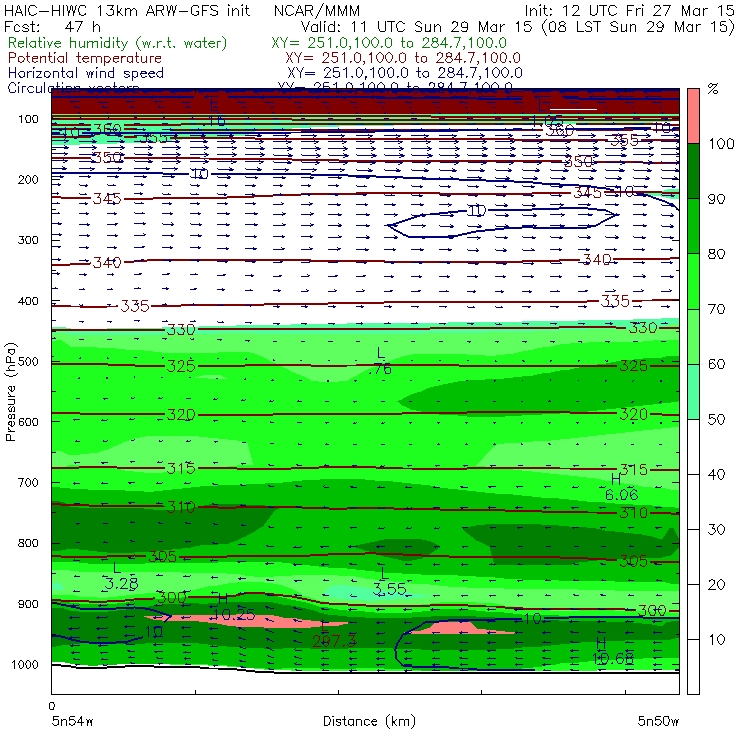Click the '5n50w' end location label
The width and height of the screenshot is (740, 740).
[x=658, y=721]
